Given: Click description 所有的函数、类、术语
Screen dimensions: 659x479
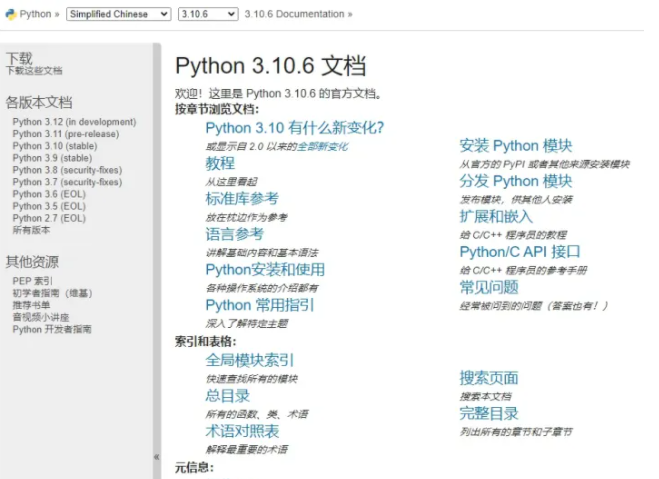Looking at the screenshot, I should pos(257,415).
